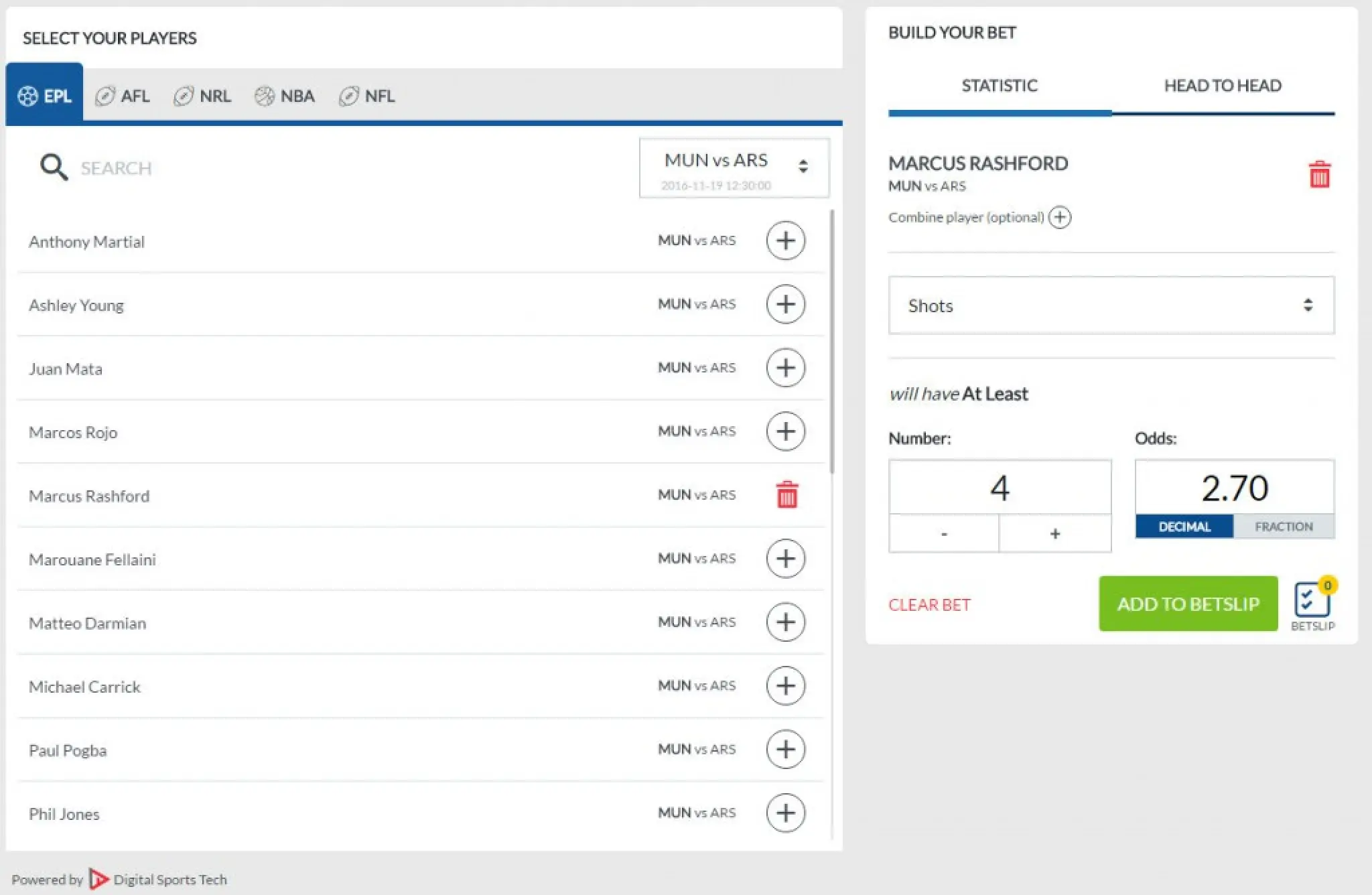Select the EPL sport tab

[x=44, y=95]
